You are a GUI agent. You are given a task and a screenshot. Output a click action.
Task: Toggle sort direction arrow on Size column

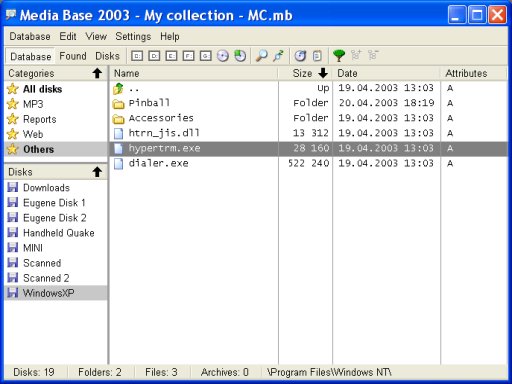[x=323, y=73]
